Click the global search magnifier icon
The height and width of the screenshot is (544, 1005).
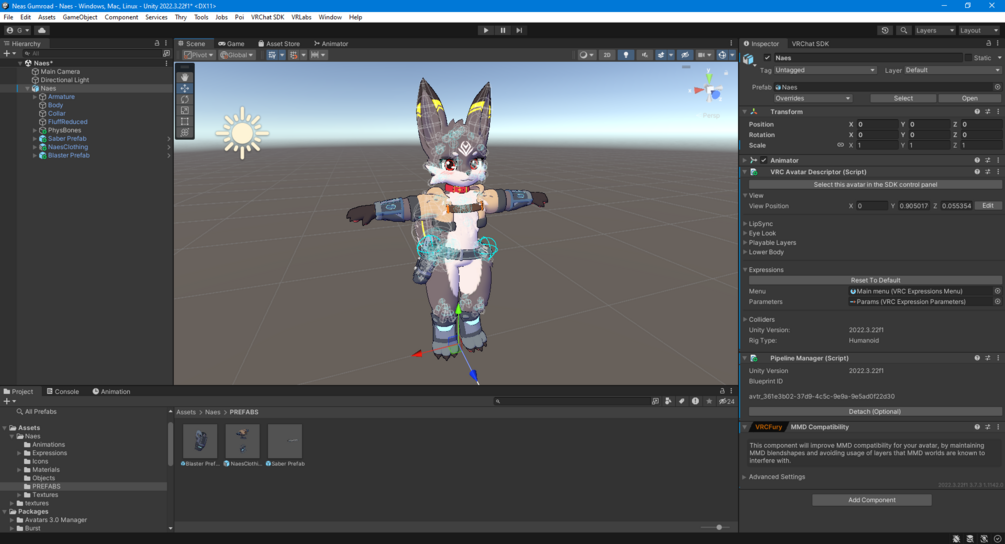903,30
